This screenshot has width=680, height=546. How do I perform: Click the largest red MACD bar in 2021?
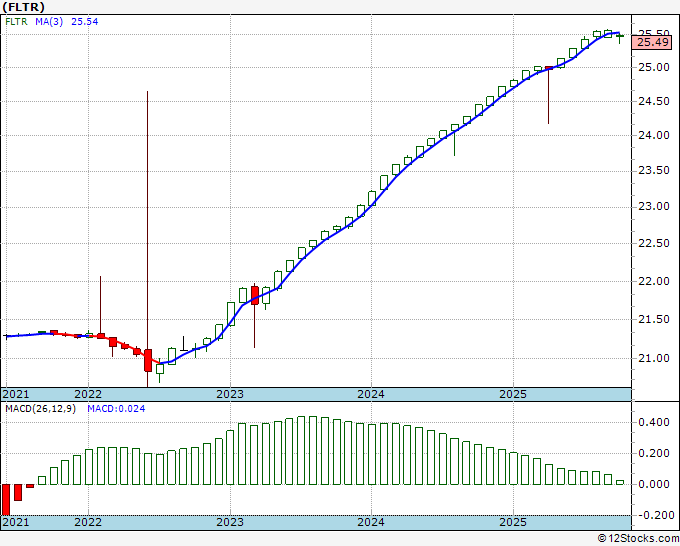point(6,499)
